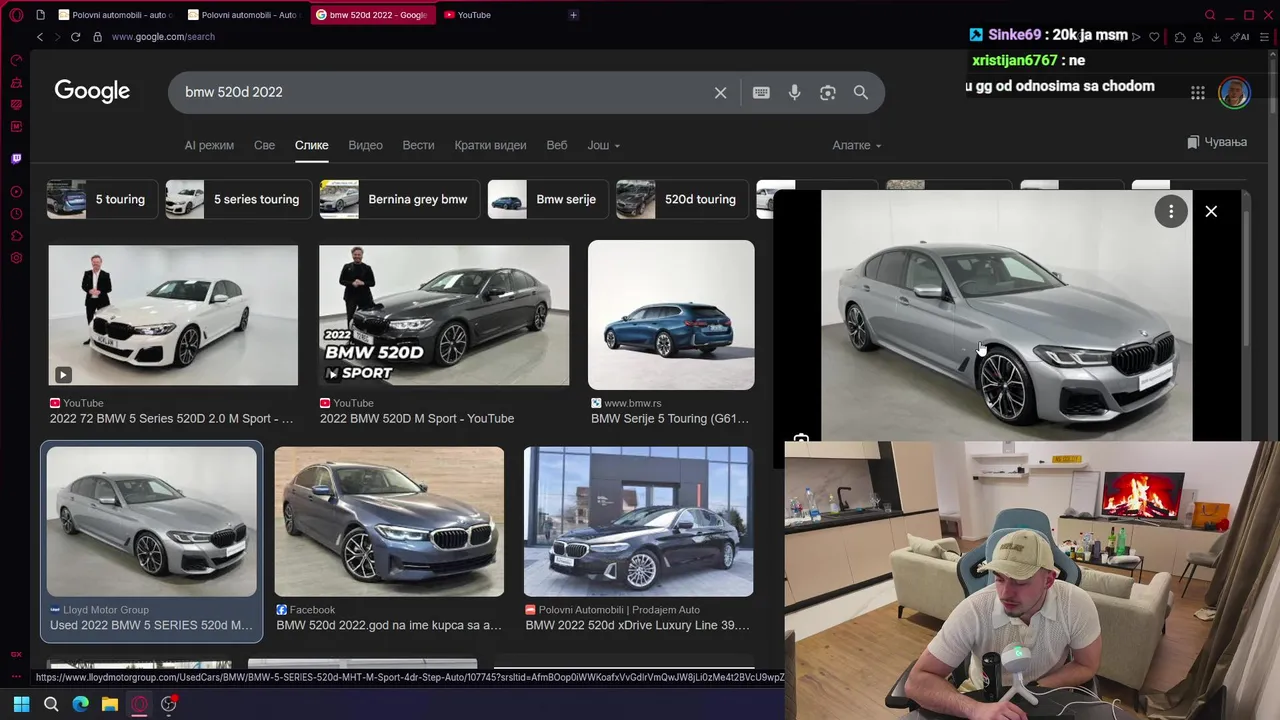The width and height of the screenshot is (1280, 720).
Task: Open the Google account avatar
Action: coord(1234,92)
